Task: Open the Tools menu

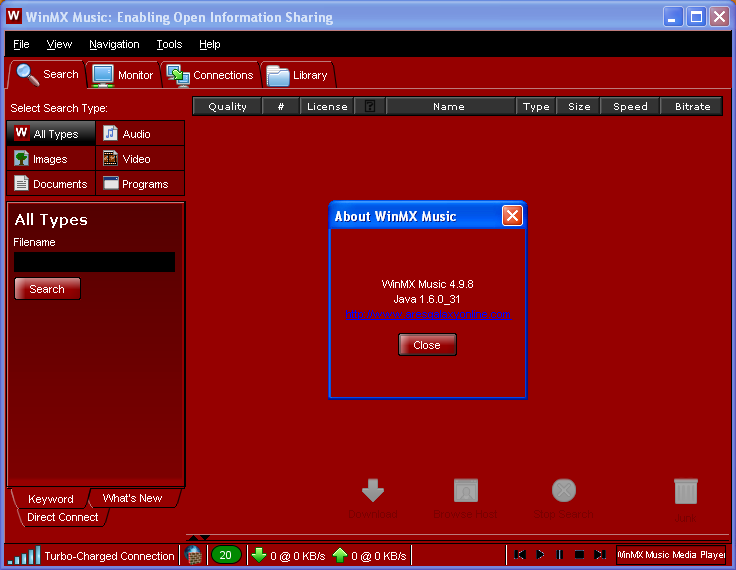Action: click(169, 44)
